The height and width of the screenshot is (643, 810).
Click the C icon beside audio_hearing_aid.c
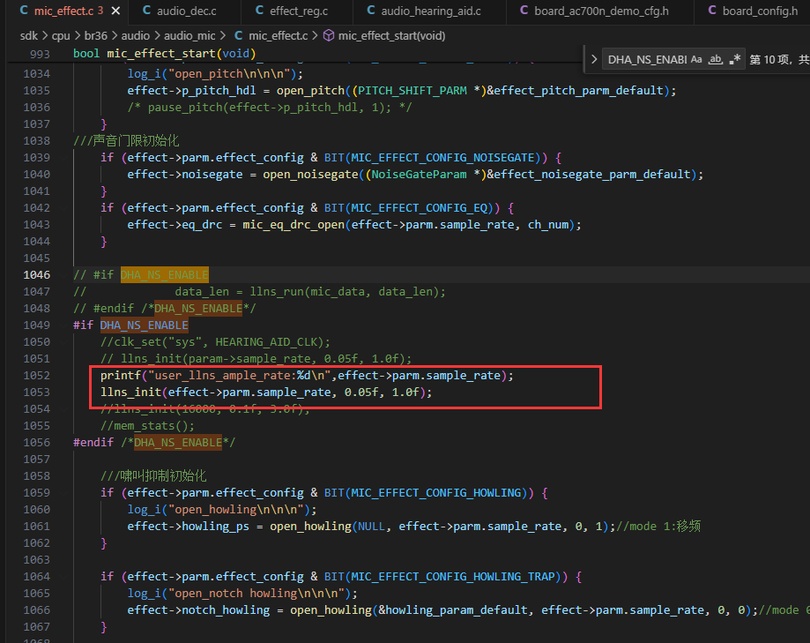pos(371,10)
